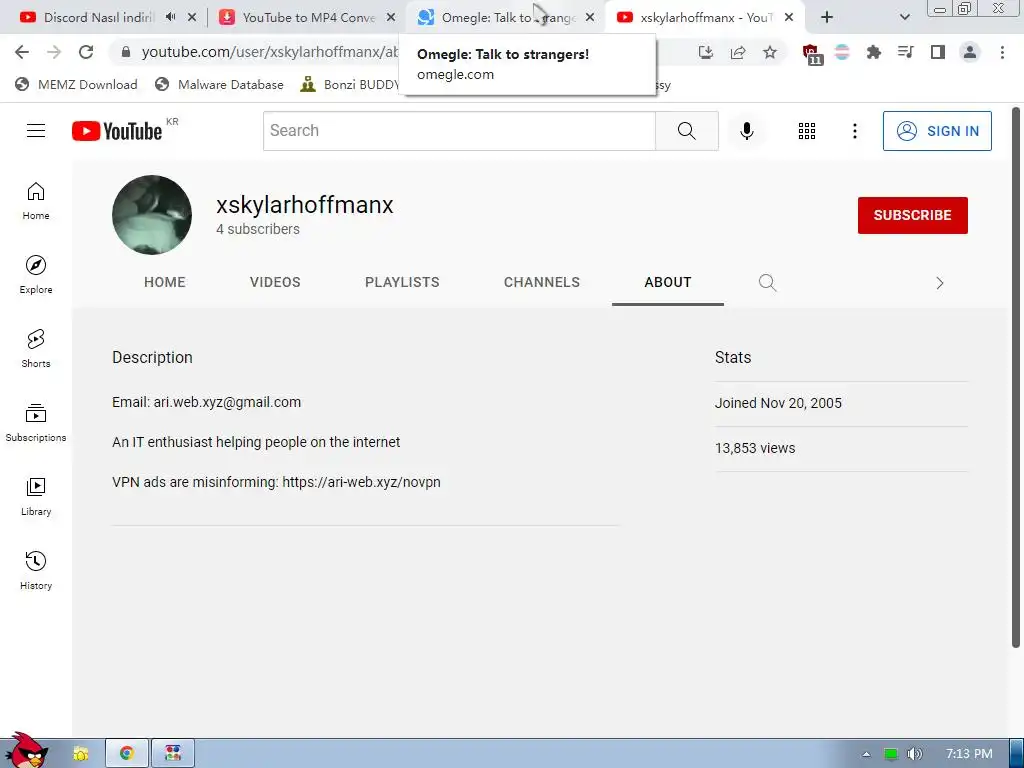Image resolution: width=1024 pixels, height=768 pixels.
Task: Open the Chrome extensions puzzle menu
Action: 874,52
